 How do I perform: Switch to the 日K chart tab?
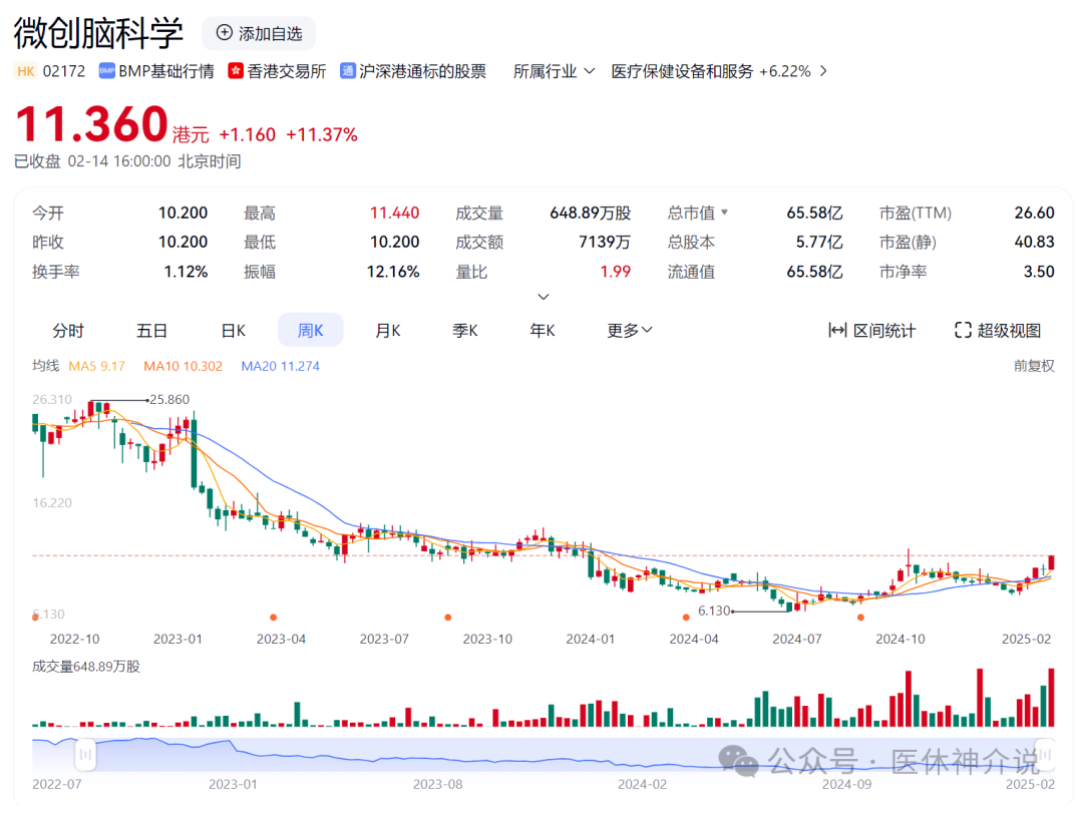point(233,330)
